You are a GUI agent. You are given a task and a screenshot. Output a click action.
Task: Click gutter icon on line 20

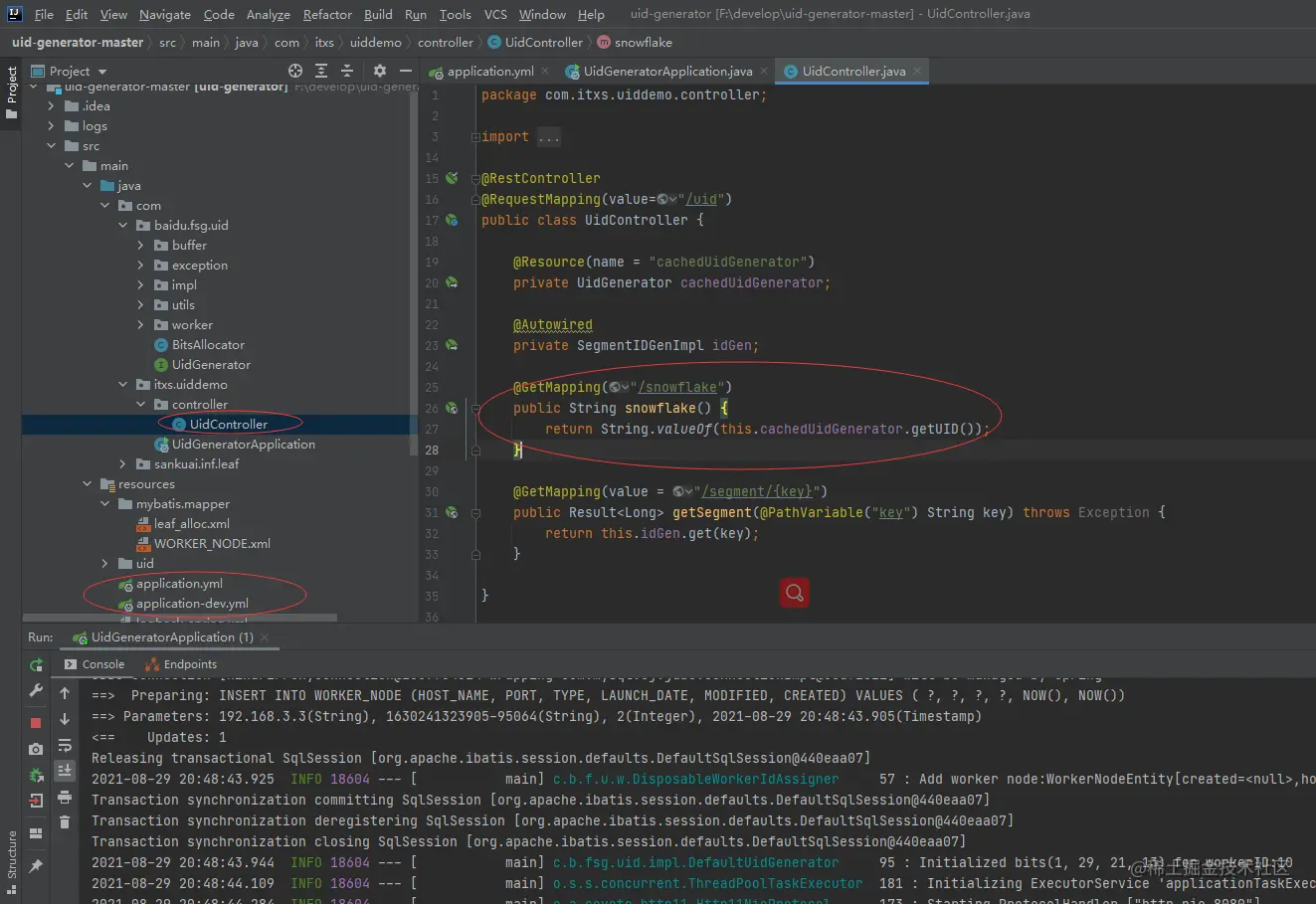point(452,282)
